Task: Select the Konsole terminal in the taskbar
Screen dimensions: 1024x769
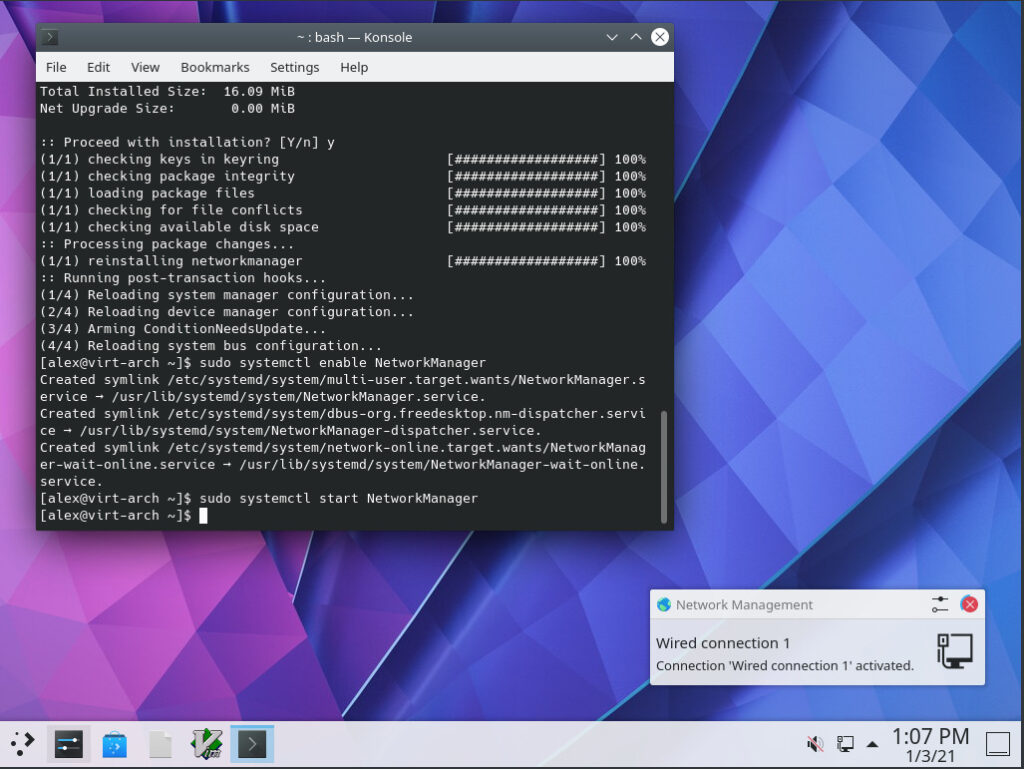Action: (251, 743)
